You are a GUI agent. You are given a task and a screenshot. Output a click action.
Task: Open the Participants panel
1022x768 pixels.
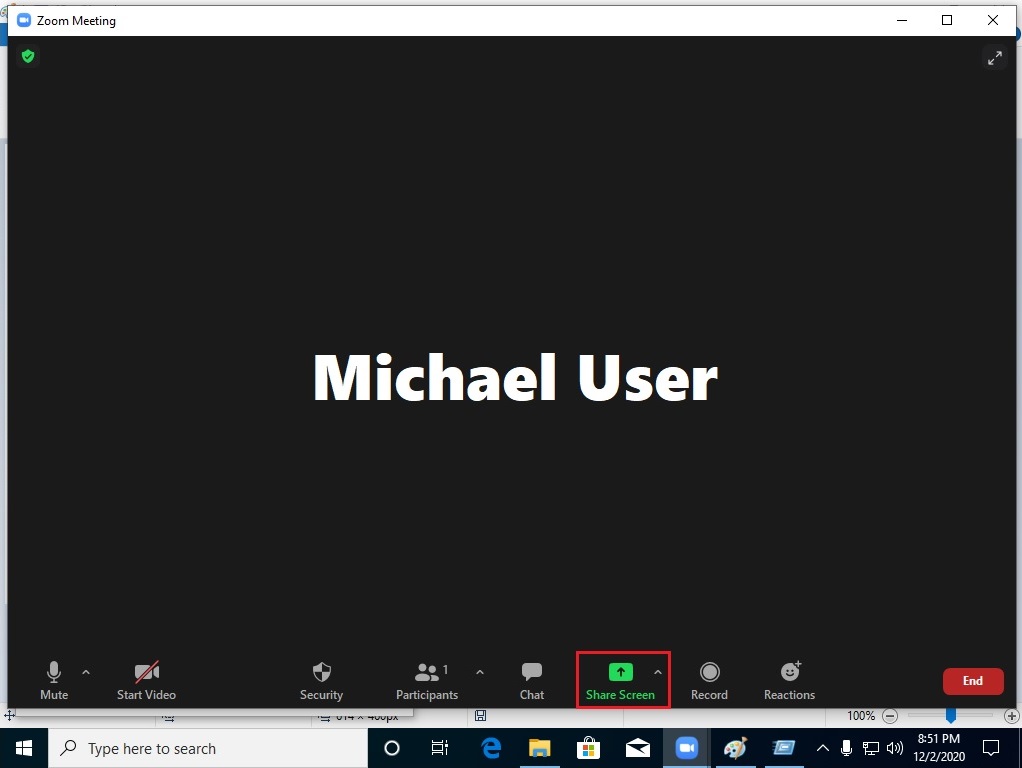(x=427, y=680)
